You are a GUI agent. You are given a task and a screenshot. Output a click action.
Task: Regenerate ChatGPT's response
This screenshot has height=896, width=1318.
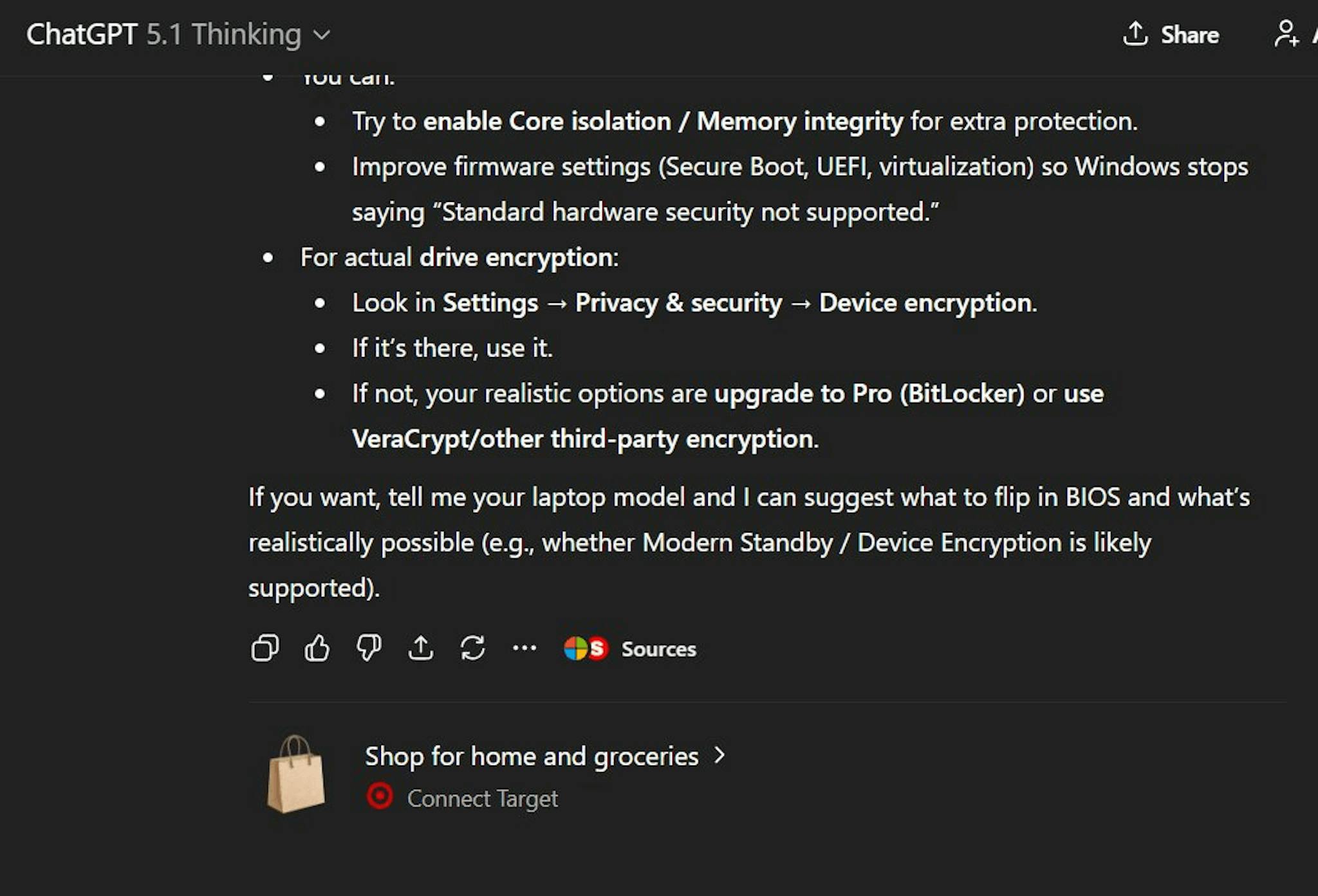click(473, 649)
